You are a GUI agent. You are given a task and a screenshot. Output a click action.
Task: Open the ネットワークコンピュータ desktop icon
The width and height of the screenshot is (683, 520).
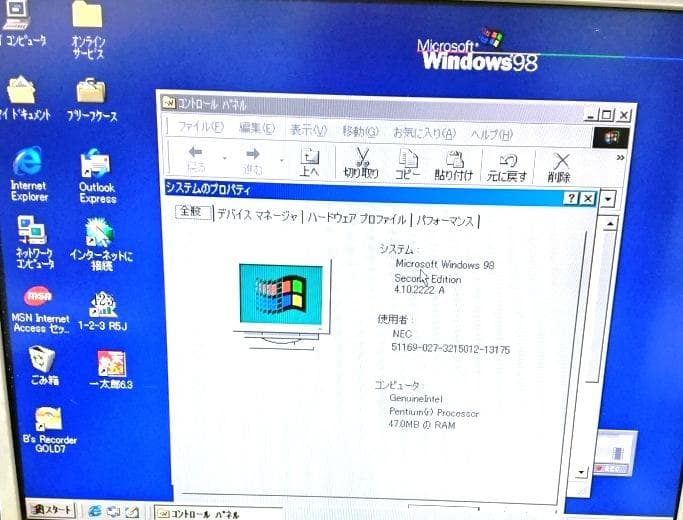[34, 242]
